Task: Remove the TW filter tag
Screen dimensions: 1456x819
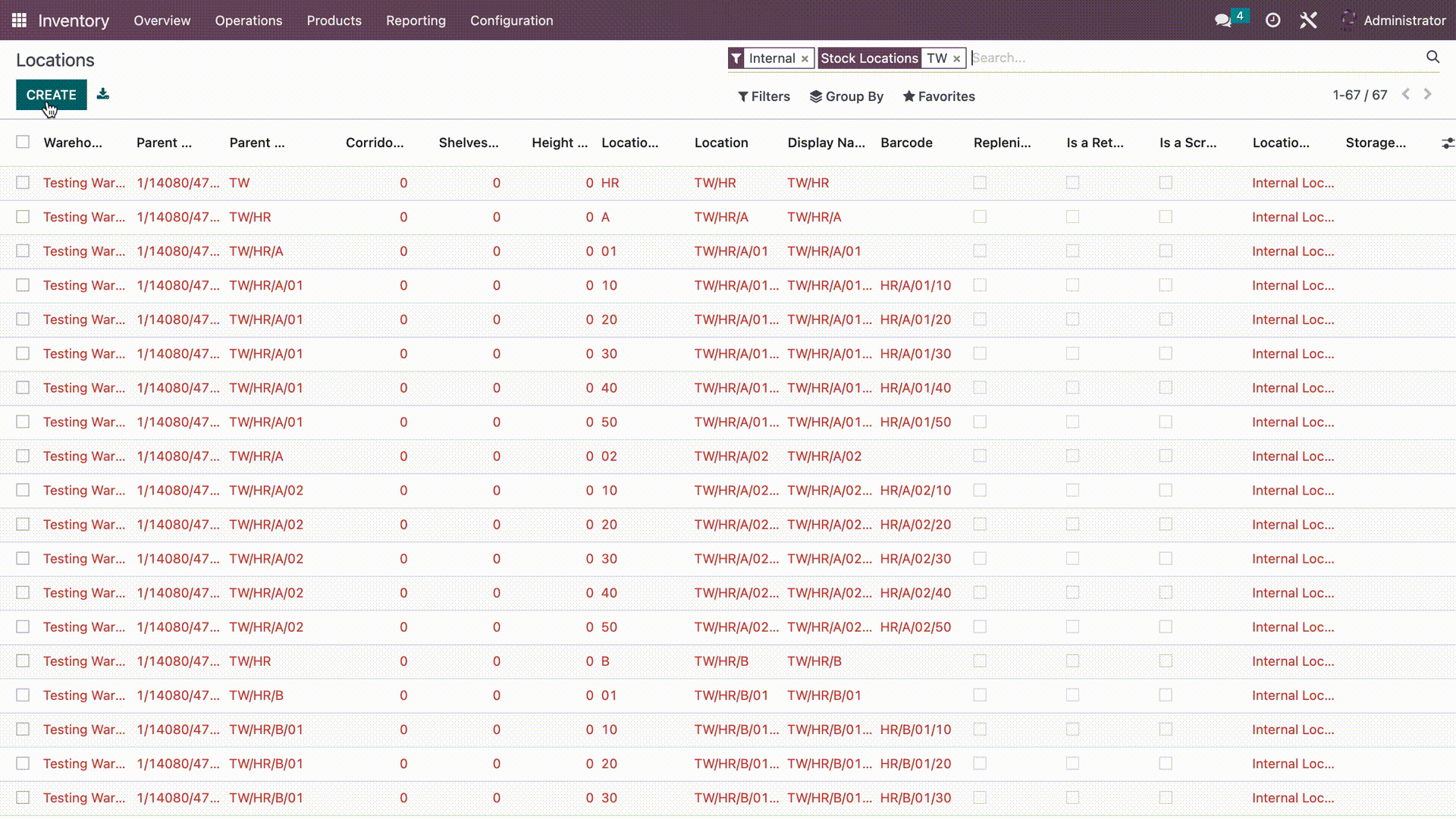Action: pyautogui.click(x=957, y=58)
